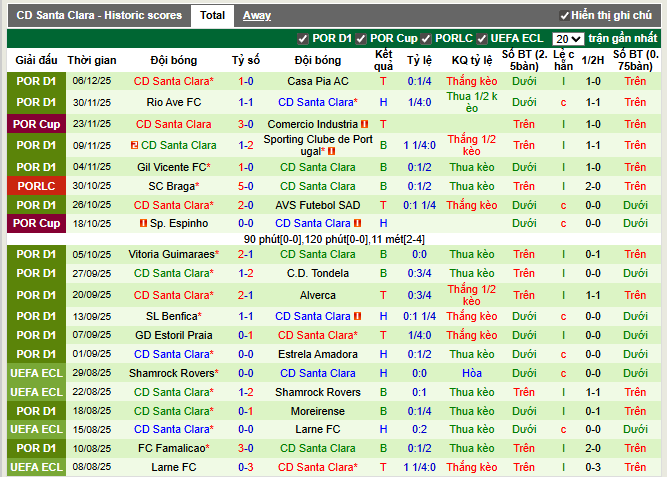The image size is (667, 477).
Task: Click the PORLC league label
Action: click(x=37, y=186)
